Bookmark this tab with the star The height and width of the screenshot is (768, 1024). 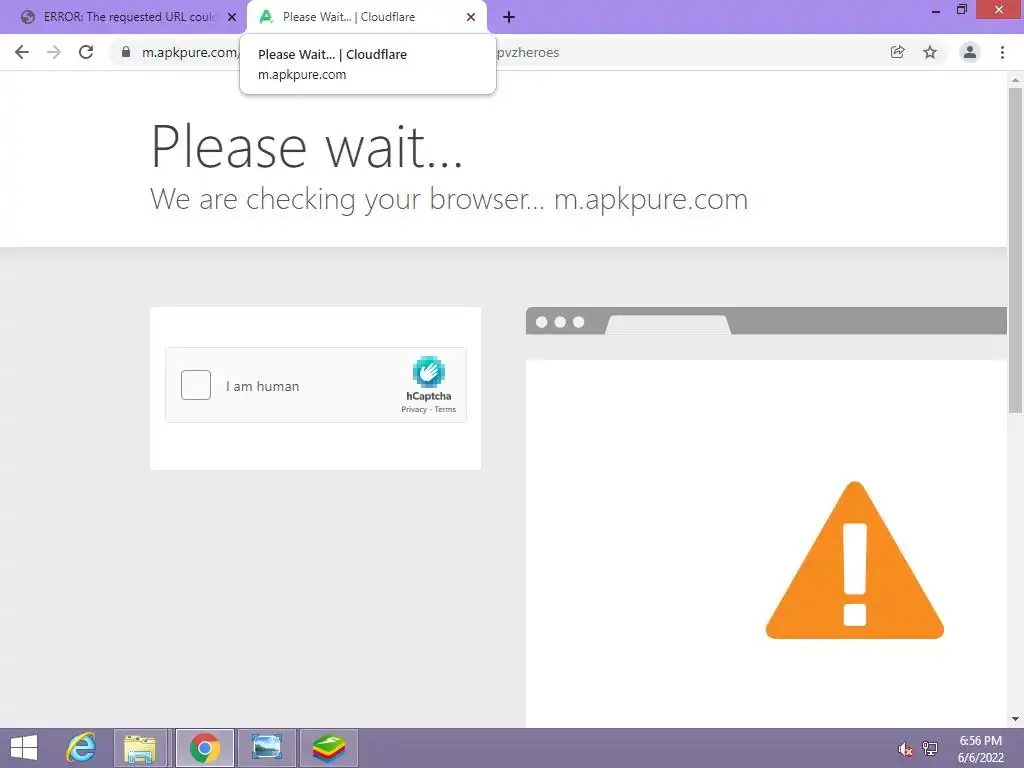930,52
